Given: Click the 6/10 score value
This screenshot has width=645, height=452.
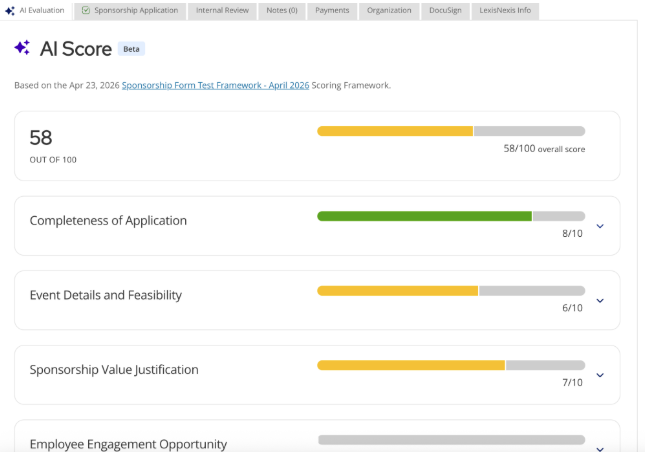Looking at the screenshot, I should coord(572,308).
